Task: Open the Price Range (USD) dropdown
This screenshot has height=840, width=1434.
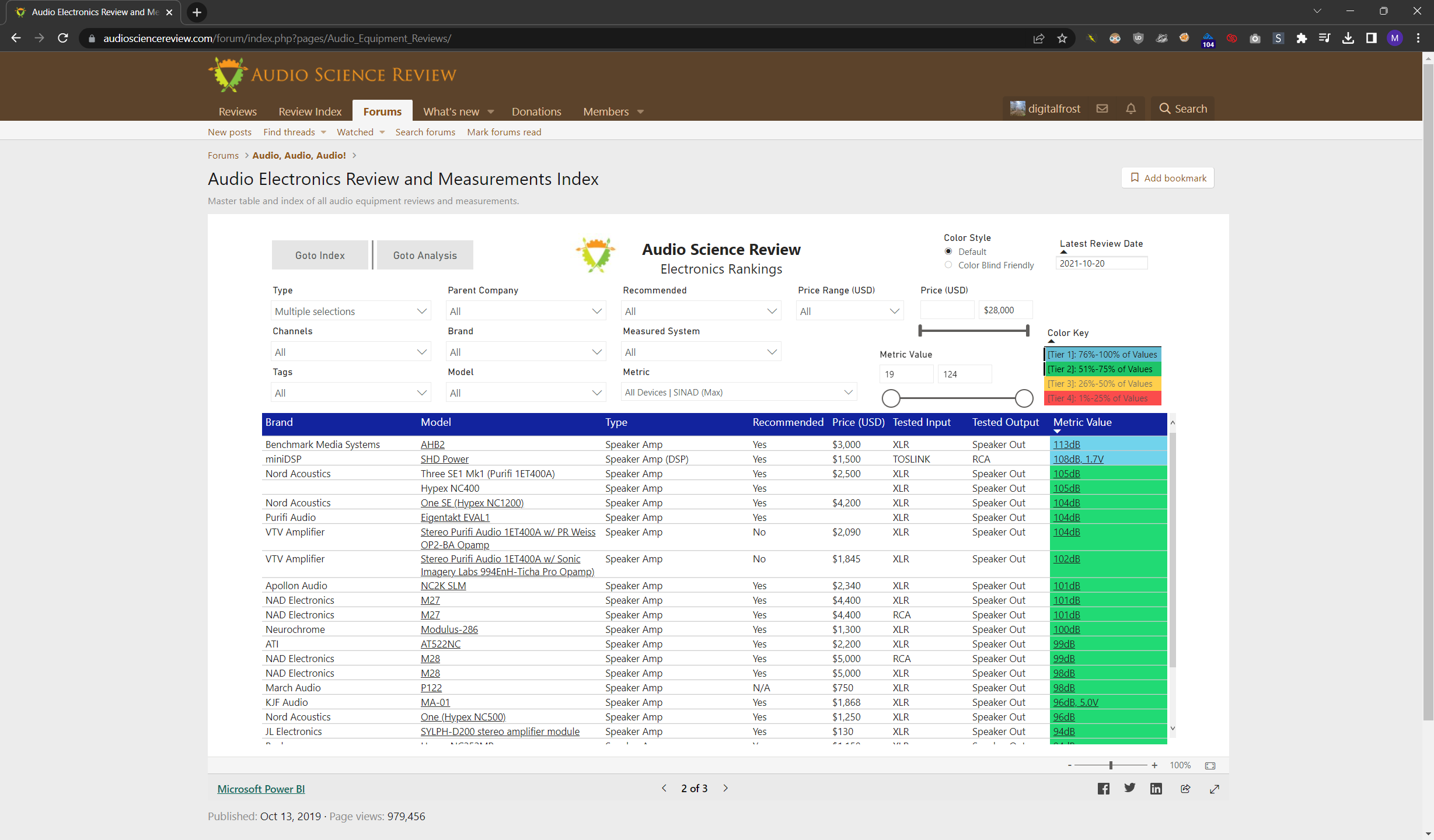Action: pyautogui.click(x=850, y=311)
